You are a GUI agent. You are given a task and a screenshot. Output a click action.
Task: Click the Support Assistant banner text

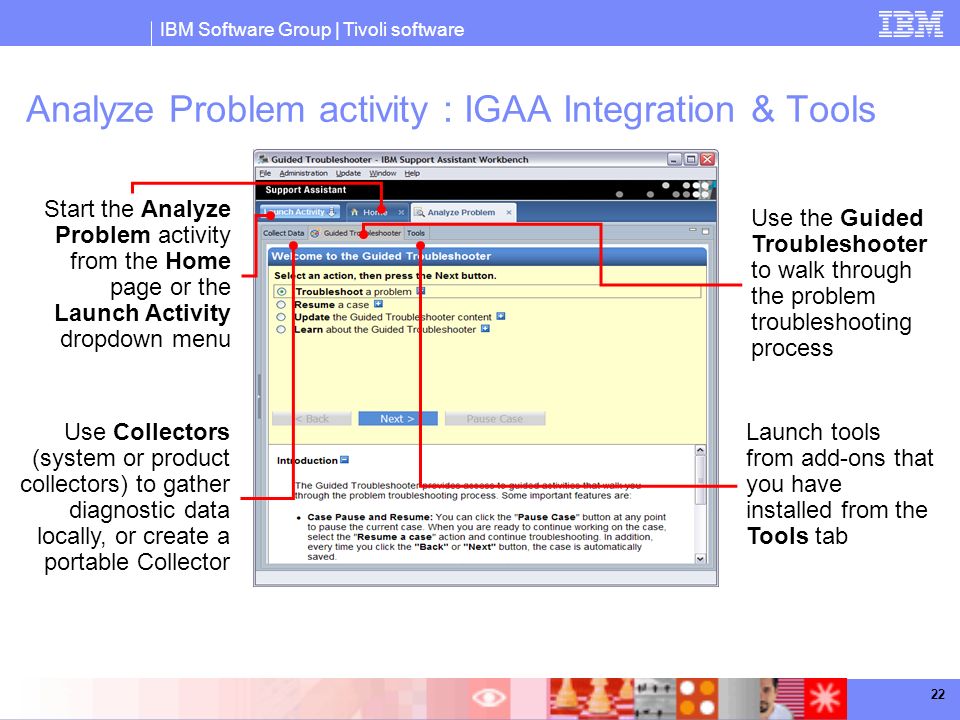(306, 190)
